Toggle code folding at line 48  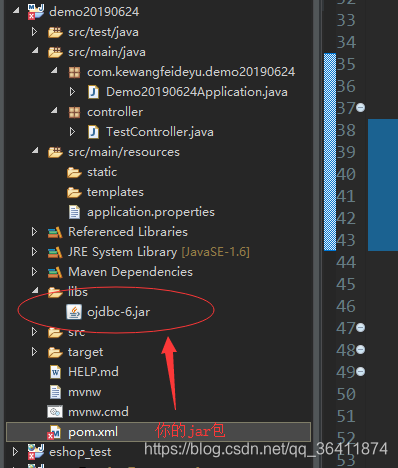point(361,350)
